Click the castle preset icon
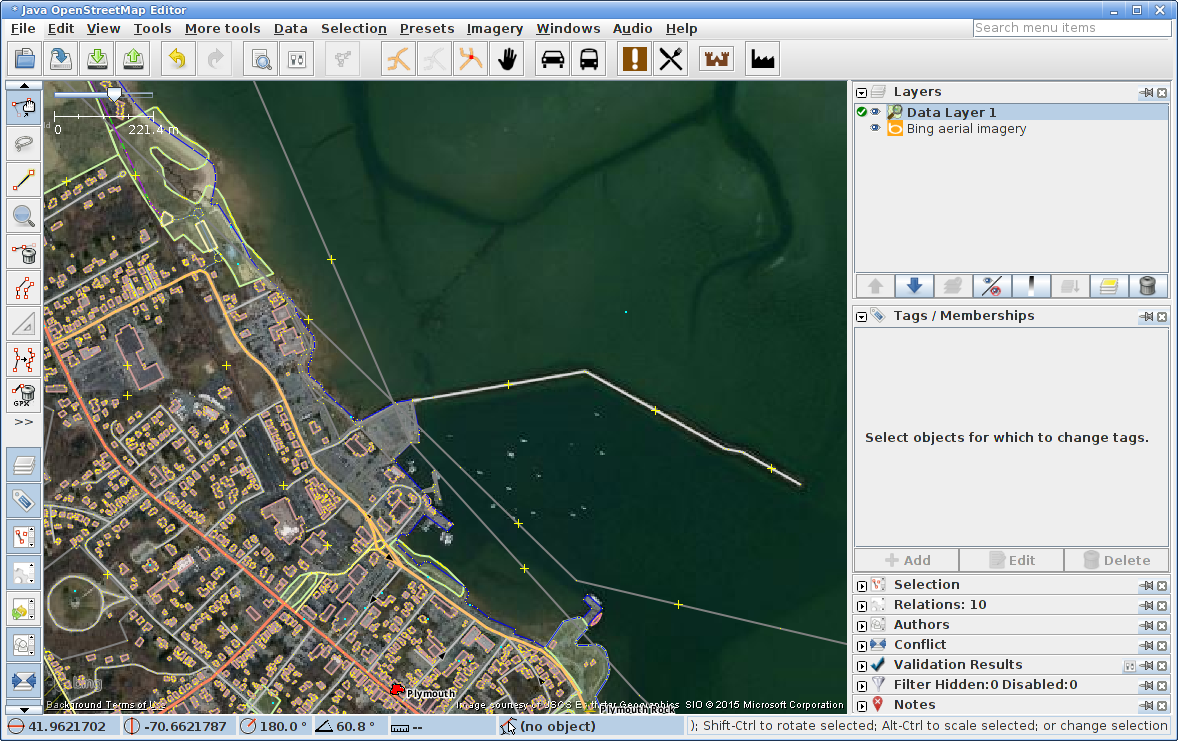The image size is (1178, 741). (716, 59)
